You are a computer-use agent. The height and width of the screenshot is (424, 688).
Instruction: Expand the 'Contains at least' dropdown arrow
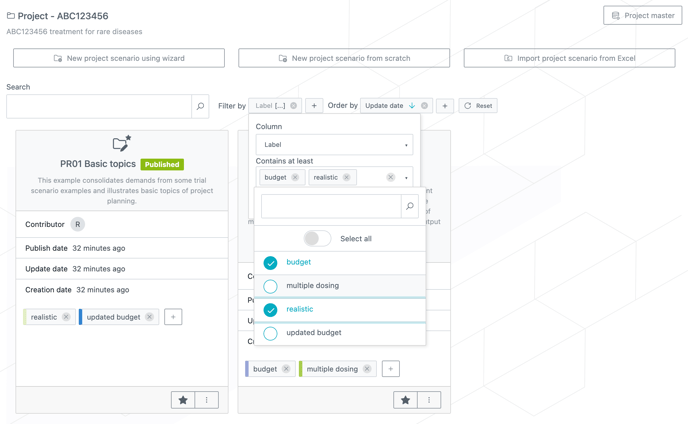pyautogui.click(x=406, y=178)
